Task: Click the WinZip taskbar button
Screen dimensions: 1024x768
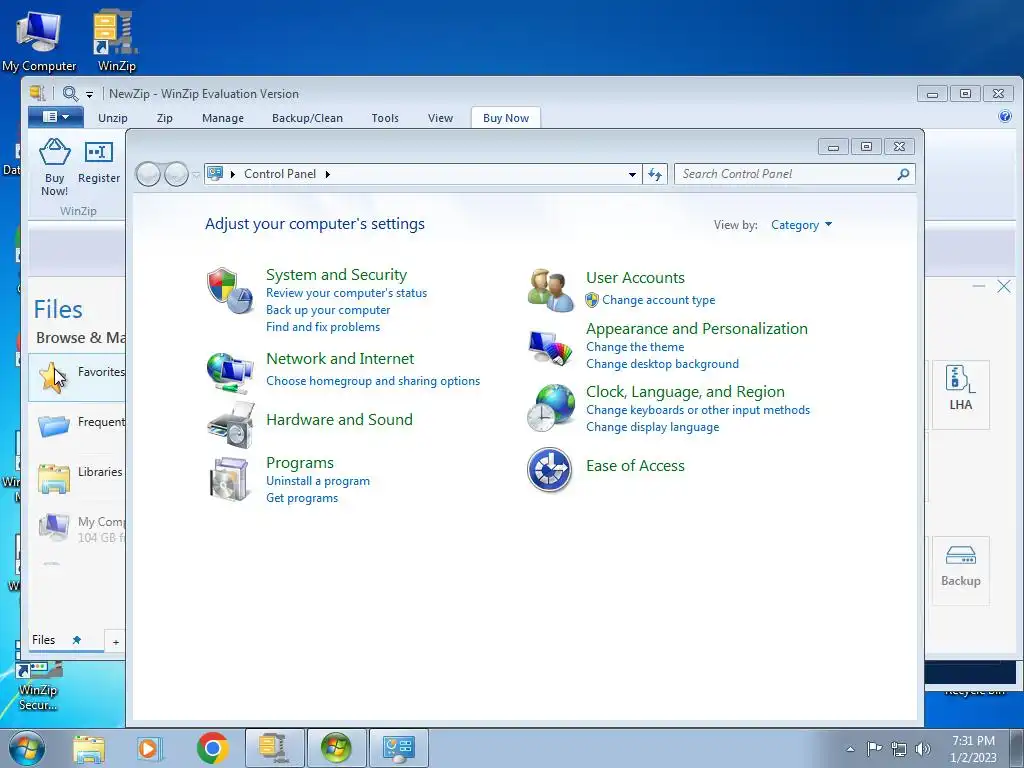Action: coord(275,748)
